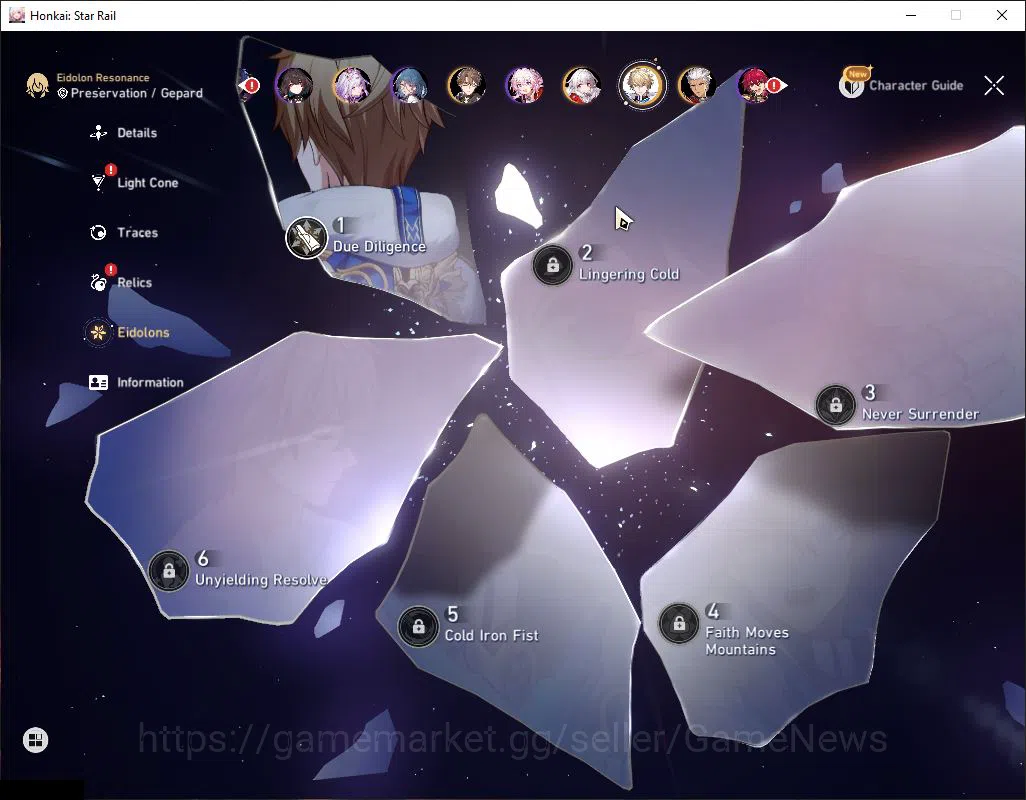Click the Preservation / Gepard label
The height and width of the screenshot is (800, 1026).
pyautogui.click(x=137, y=94)
